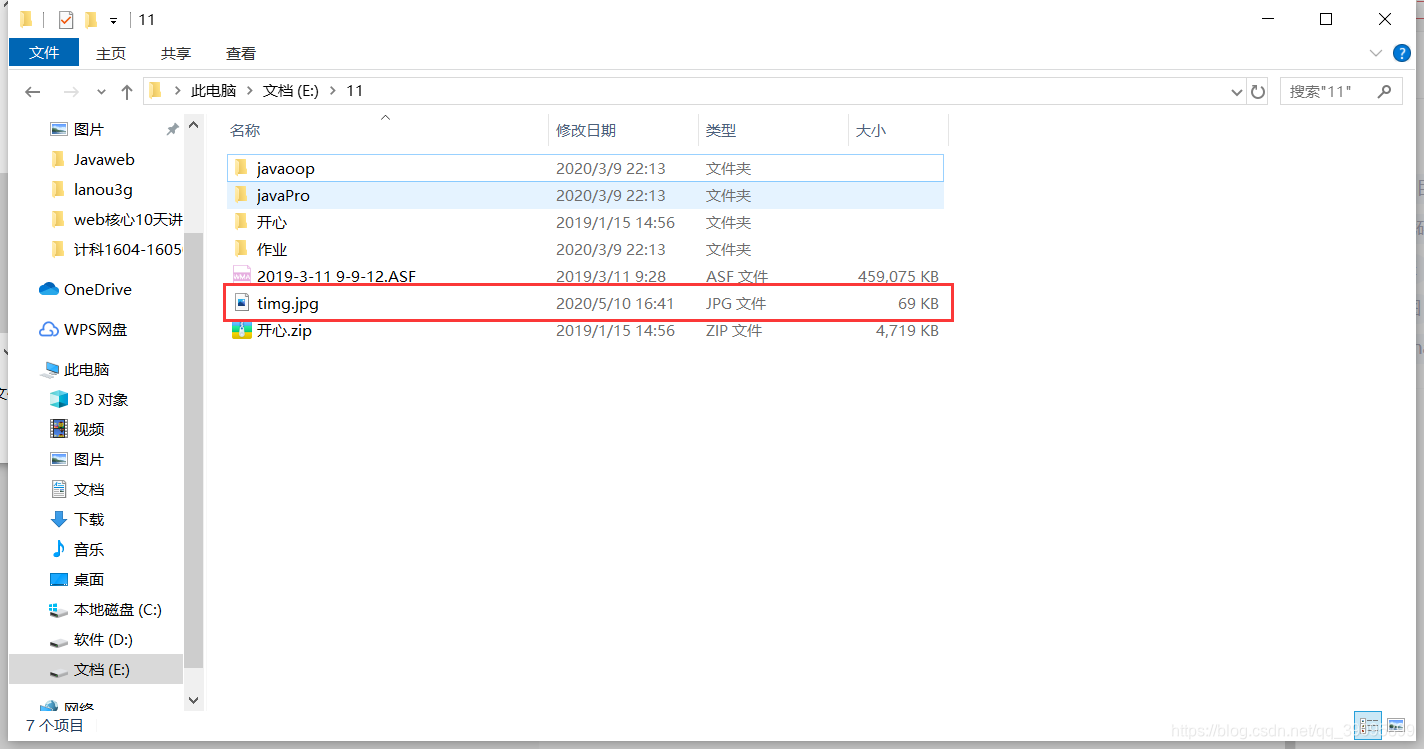Select 文档 (E:) drive in sidebar
Screen dimensions: 1424x749
click(x=96, y=670)
